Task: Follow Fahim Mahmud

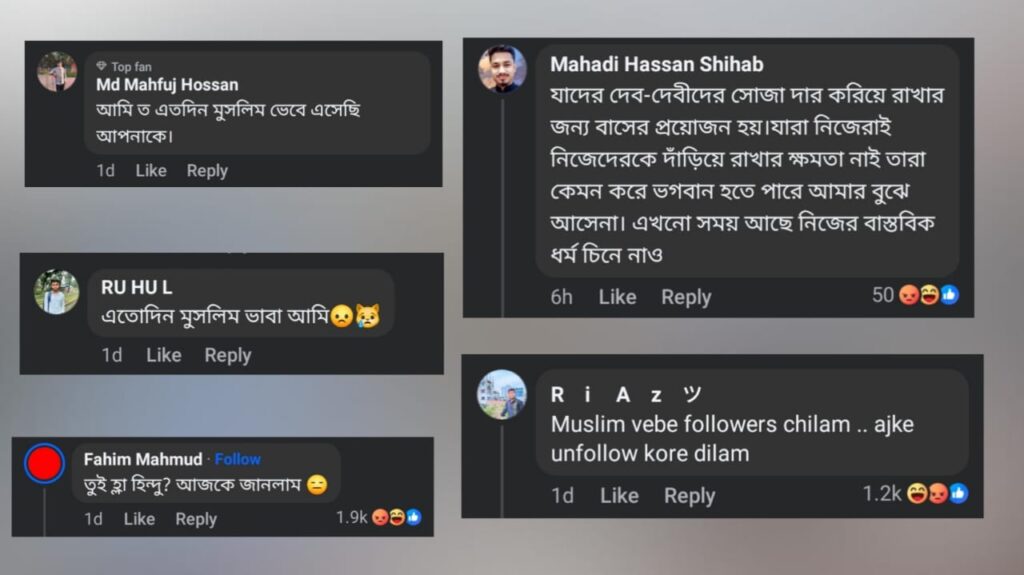Action: point(238,459)
